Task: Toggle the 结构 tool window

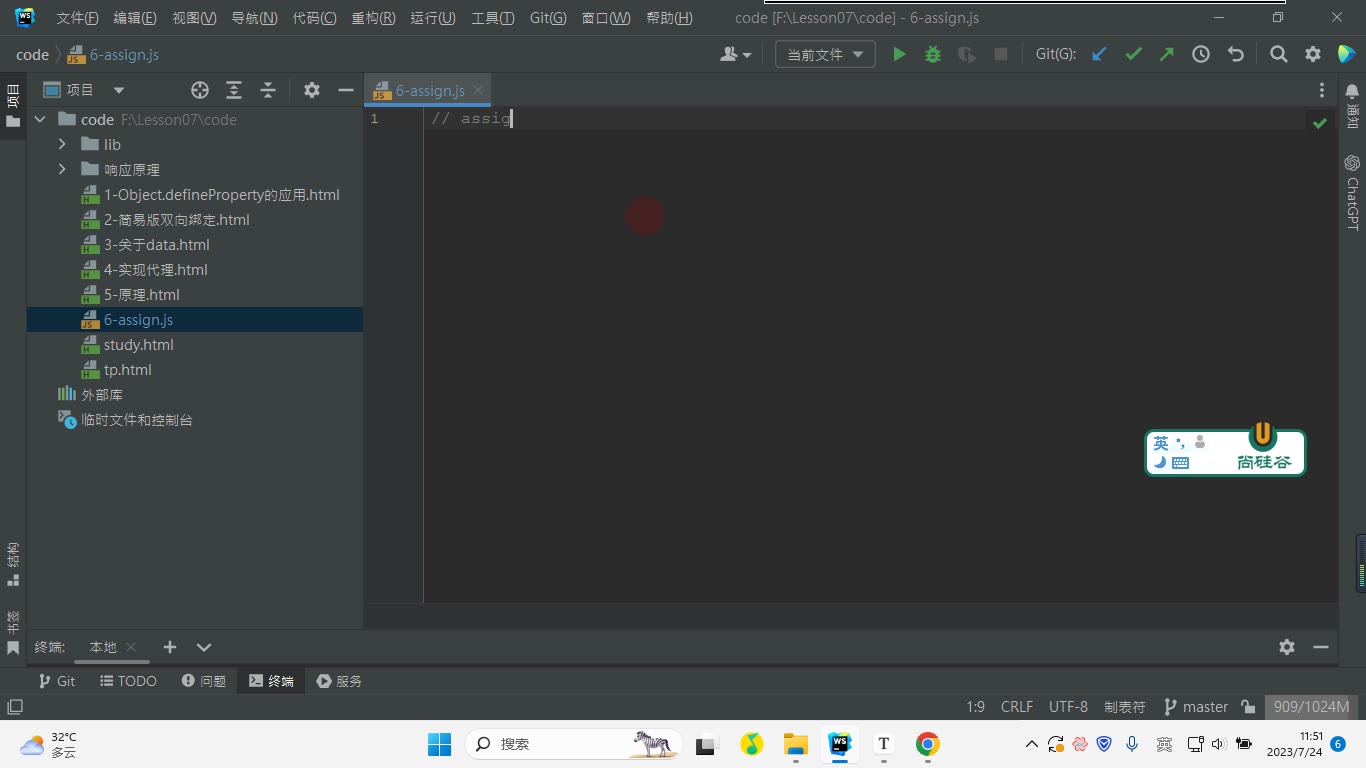Action: (x=13, y=564)
